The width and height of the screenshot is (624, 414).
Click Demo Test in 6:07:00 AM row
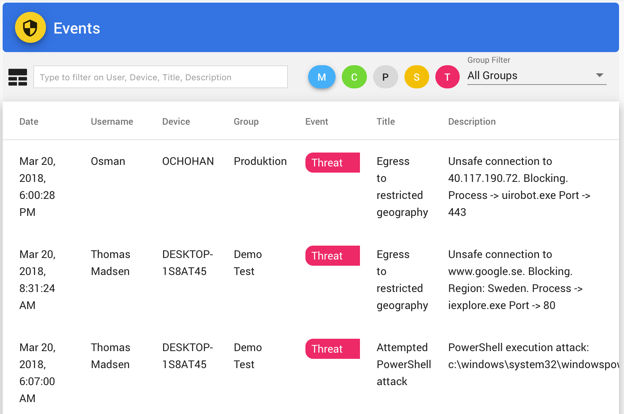(248, 356)
